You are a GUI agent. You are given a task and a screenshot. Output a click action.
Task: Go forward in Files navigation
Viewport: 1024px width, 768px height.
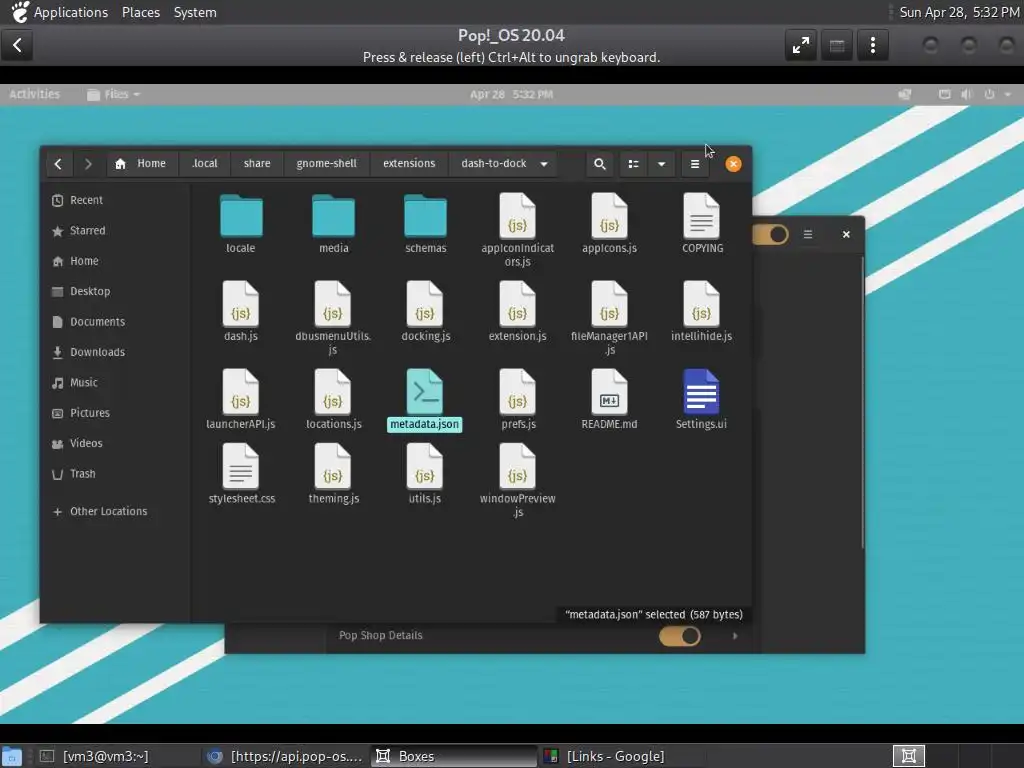click(88, 164)
